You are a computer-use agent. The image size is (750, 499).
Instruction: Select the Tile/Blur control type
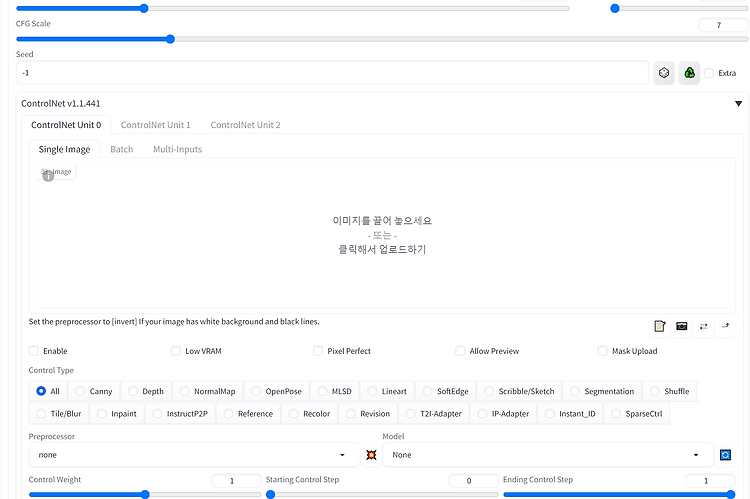point(59,413)
